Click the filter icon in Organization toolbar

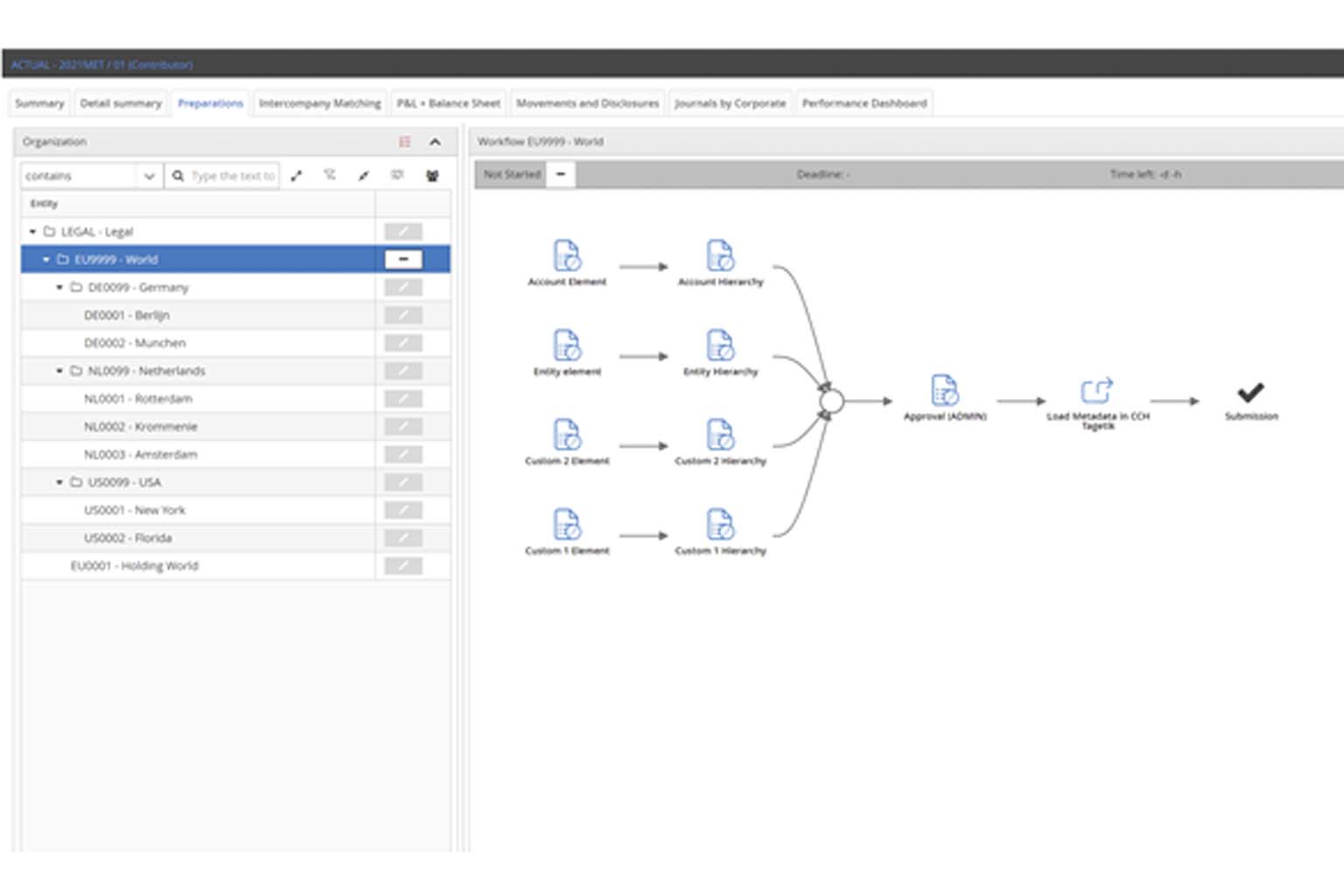[330, 176]
